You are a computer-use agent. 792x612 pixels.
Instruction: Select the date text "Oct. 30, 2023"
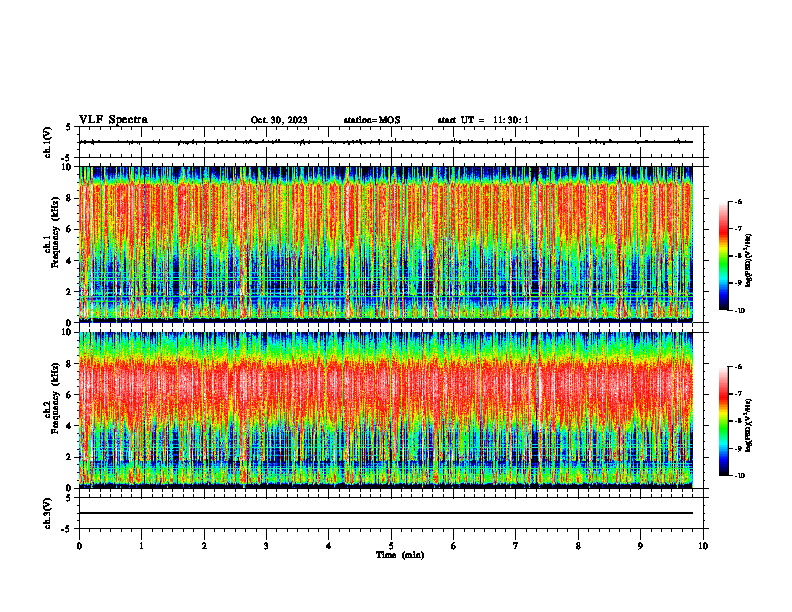tap(279, 120)
